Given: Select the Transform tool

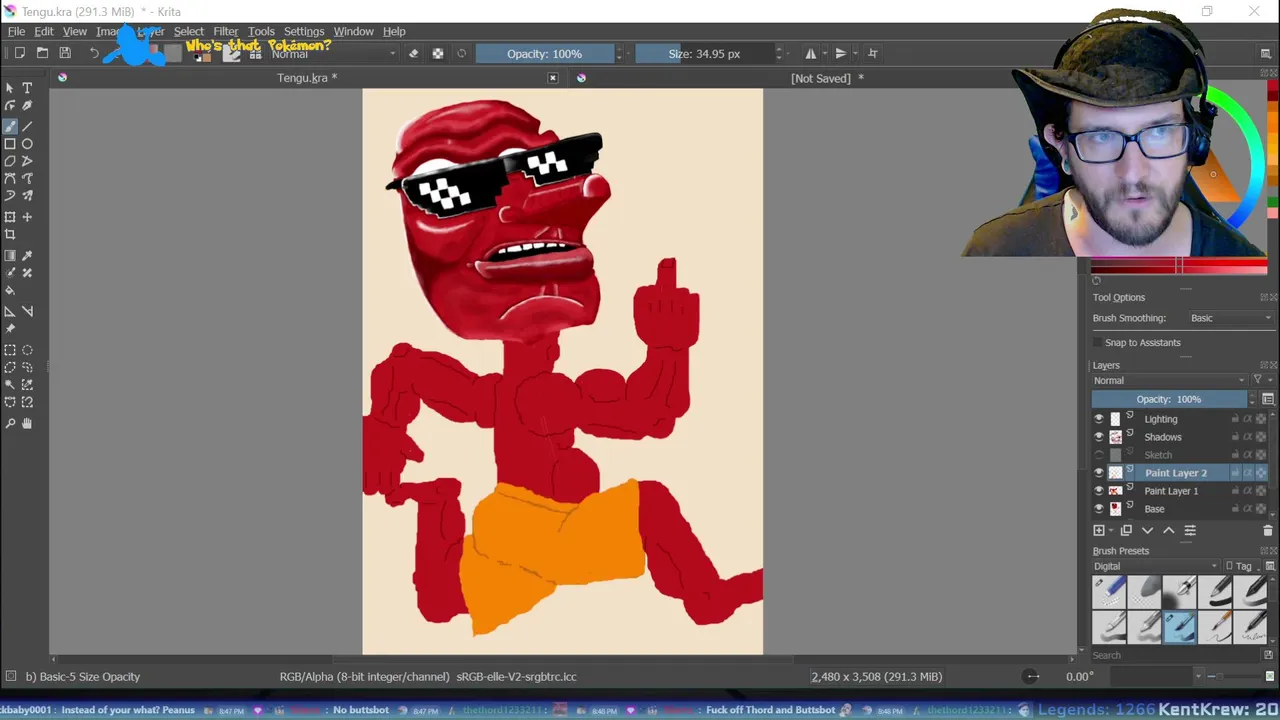Looking at the screenshot, I should click(10, 217).
